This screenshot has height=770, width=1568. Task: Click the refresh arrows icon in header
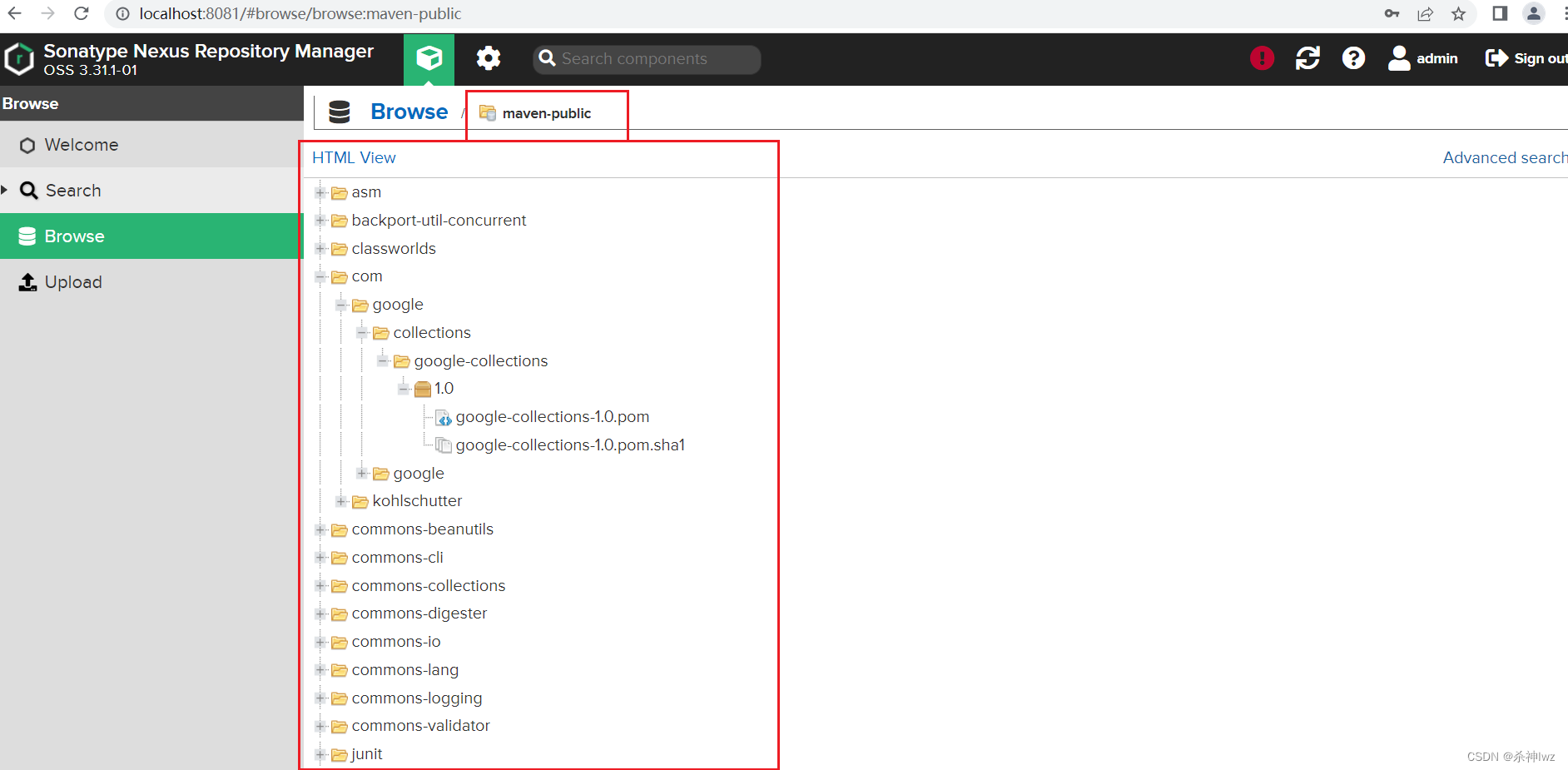pos(1307,58)
